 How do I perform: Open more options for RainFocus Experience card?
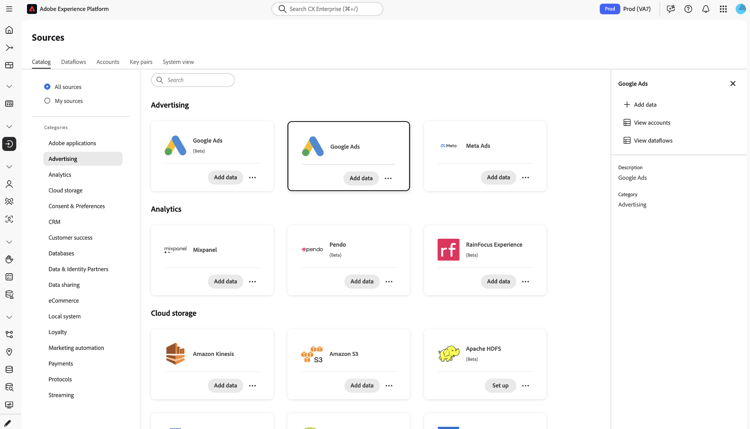point(526,282)
